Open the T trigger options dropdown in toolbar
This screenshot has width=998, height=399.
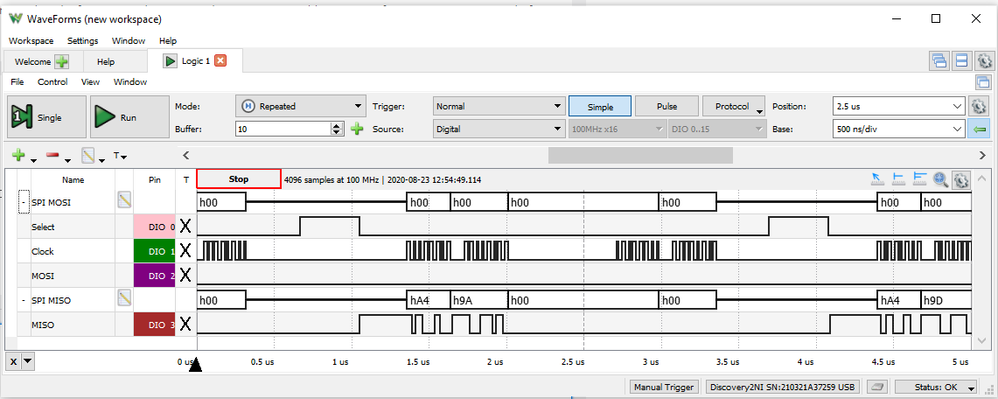point(120,155)
